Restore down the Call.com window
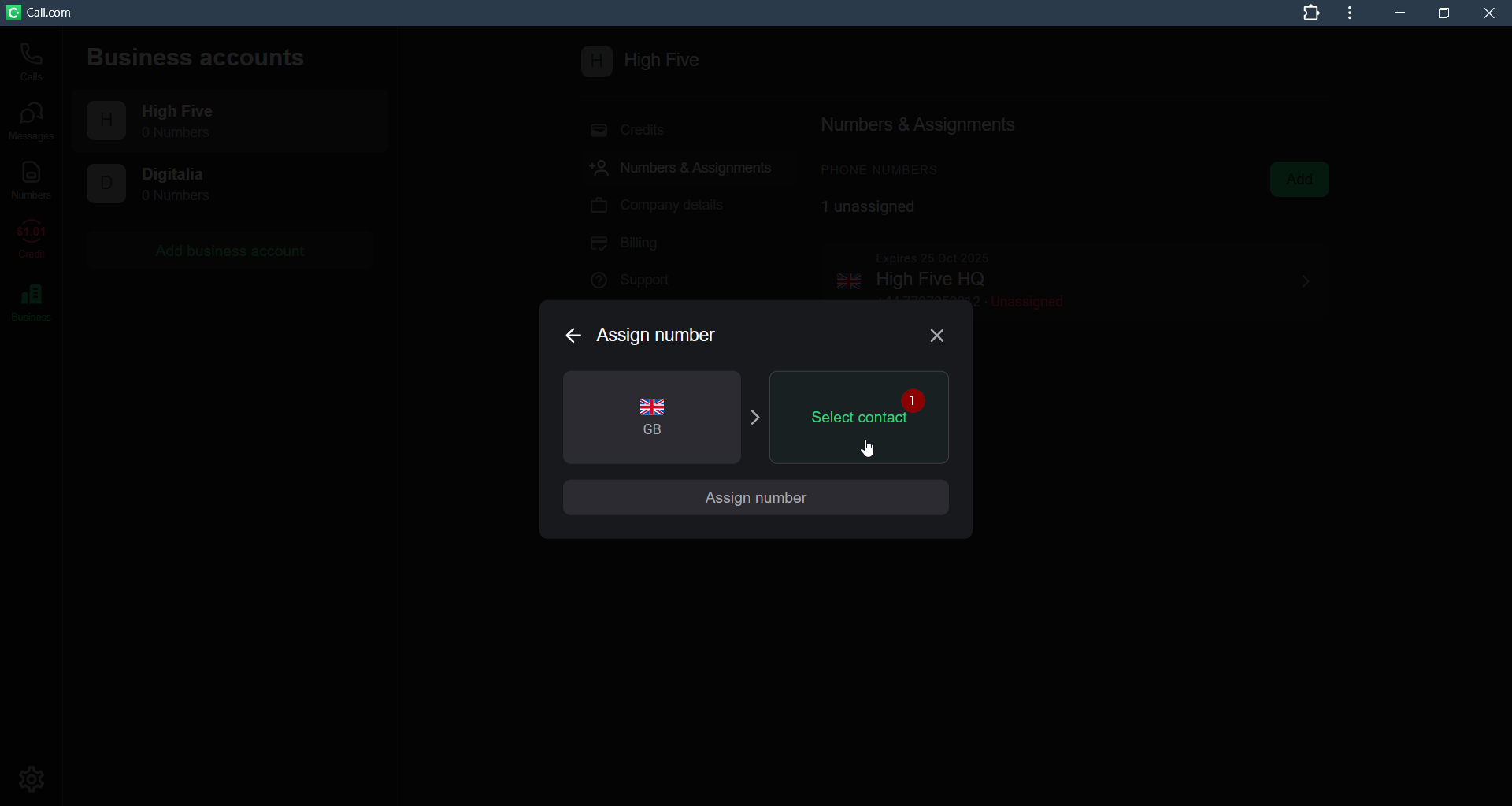The width and height of the screenshot is (1512, 806). coord(1444,13)
